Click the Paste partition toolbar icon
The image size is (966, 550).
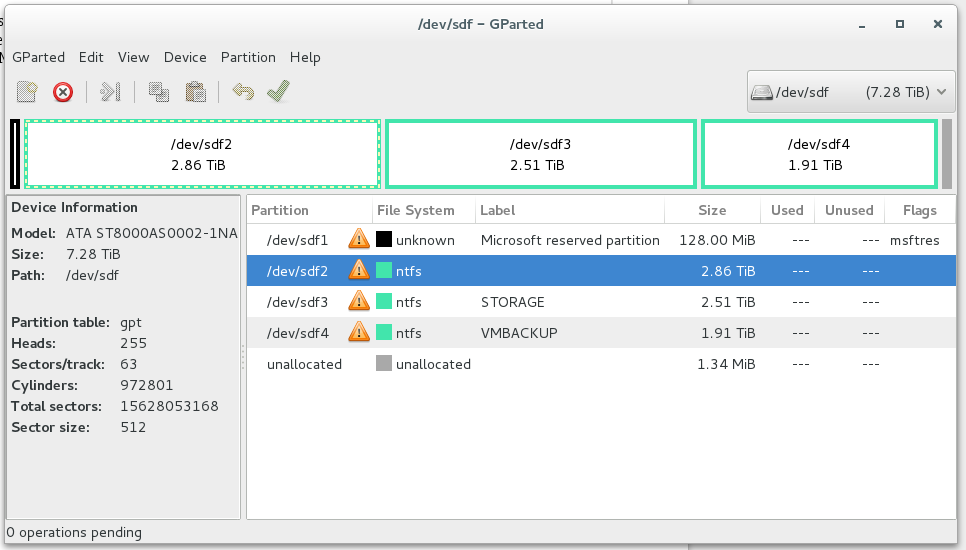196,92
